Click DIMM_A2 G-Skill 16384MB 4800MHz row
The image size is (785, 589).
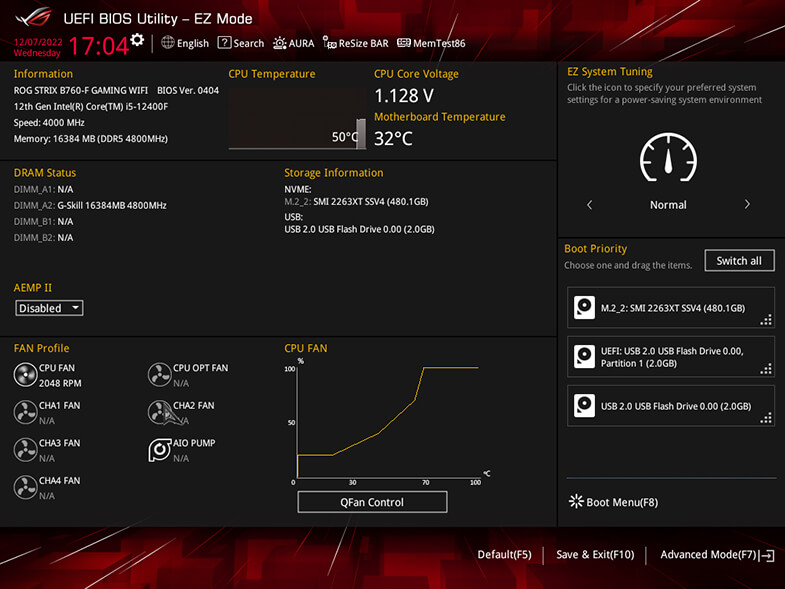(x=90, y=205)
